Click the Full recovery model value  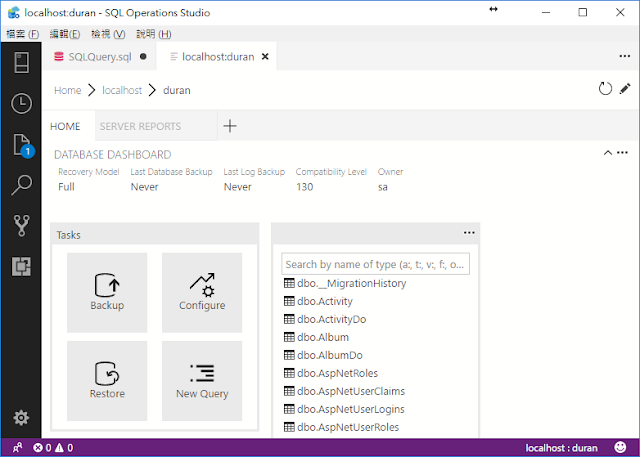[x=66, y=187]
